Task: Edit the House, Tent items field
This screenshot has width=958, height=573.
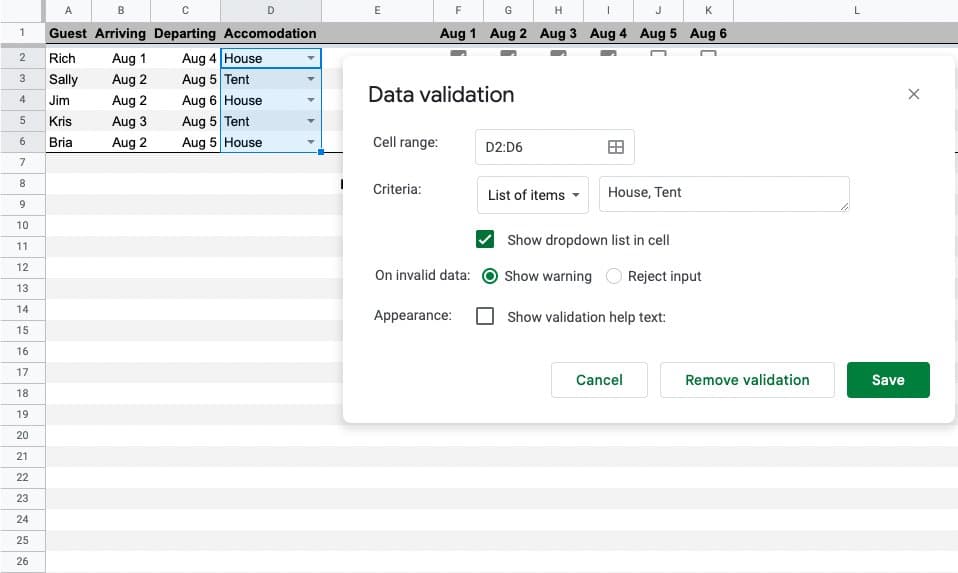Action: click(x=723, y=194)
